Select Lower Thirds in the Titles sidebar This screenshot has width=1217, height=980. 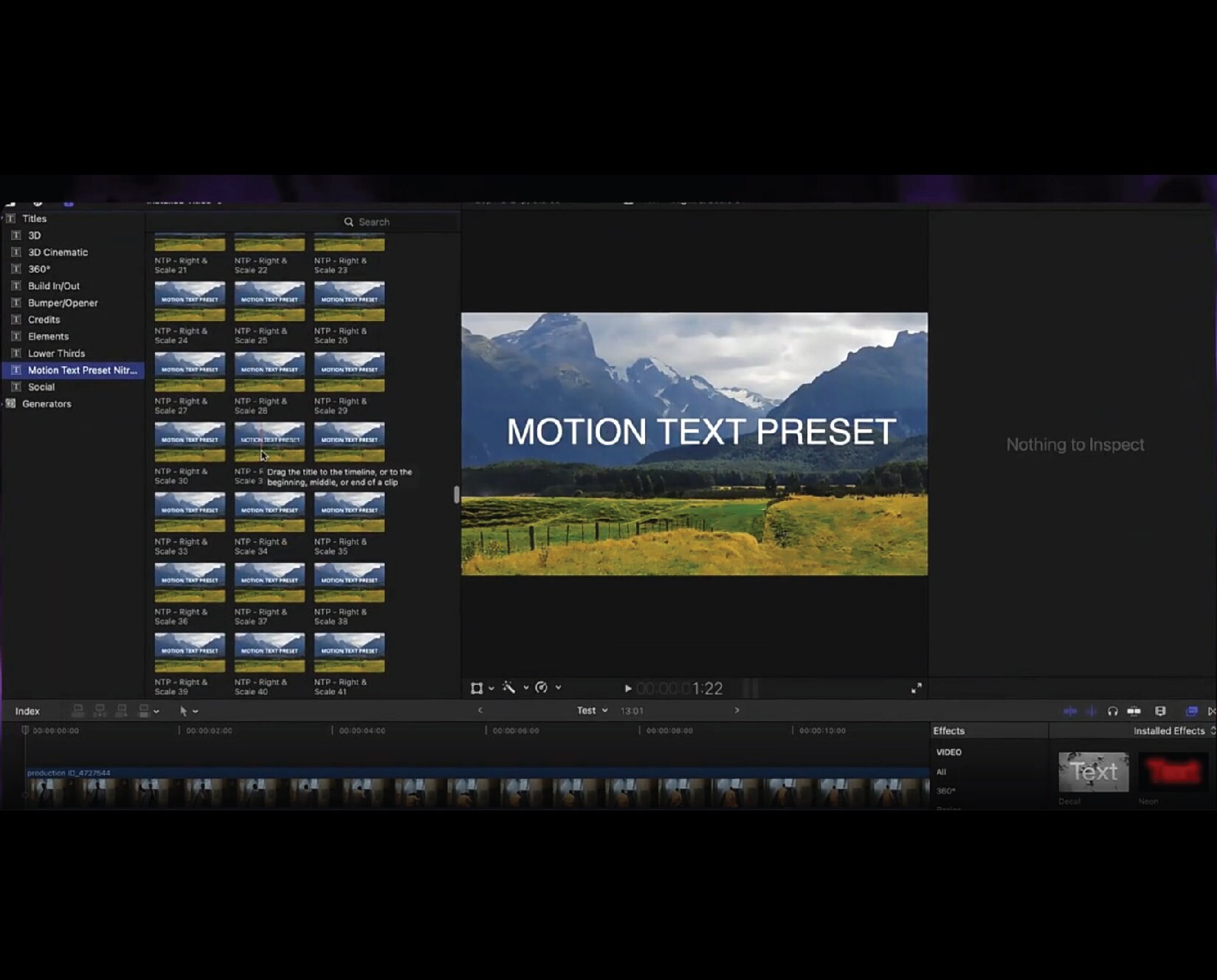click(56, 353)
